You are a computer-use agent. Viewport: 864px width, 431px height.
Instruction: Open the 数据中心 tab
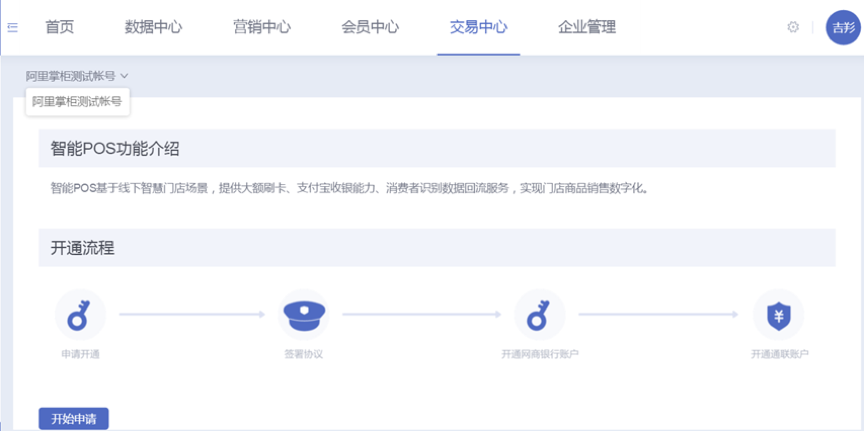point(153,27)
